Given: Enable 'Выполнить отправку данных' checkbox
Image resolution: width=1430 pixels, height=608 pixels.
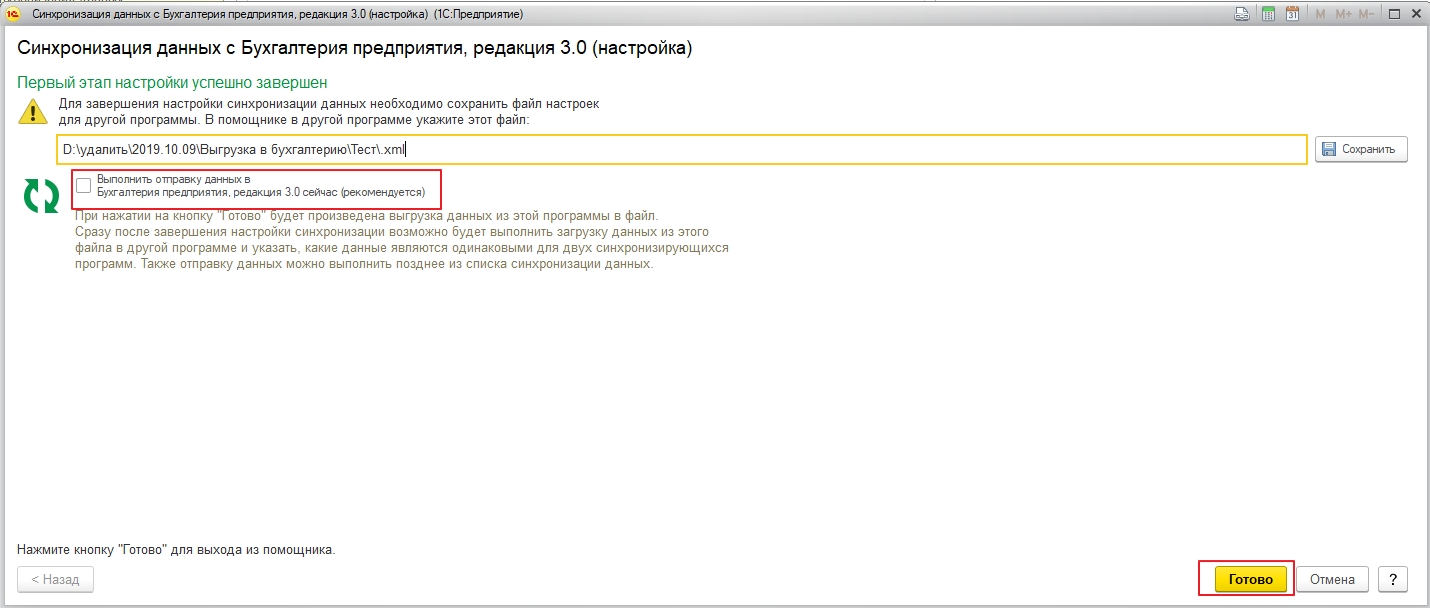Looking at the screenshot, I should (x=84, y=185).
